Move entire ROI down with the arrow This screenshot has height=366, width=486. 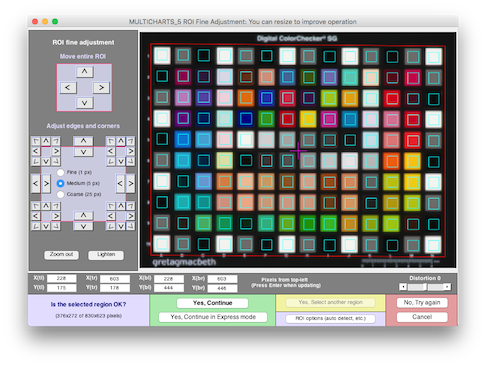pos(84,103)
